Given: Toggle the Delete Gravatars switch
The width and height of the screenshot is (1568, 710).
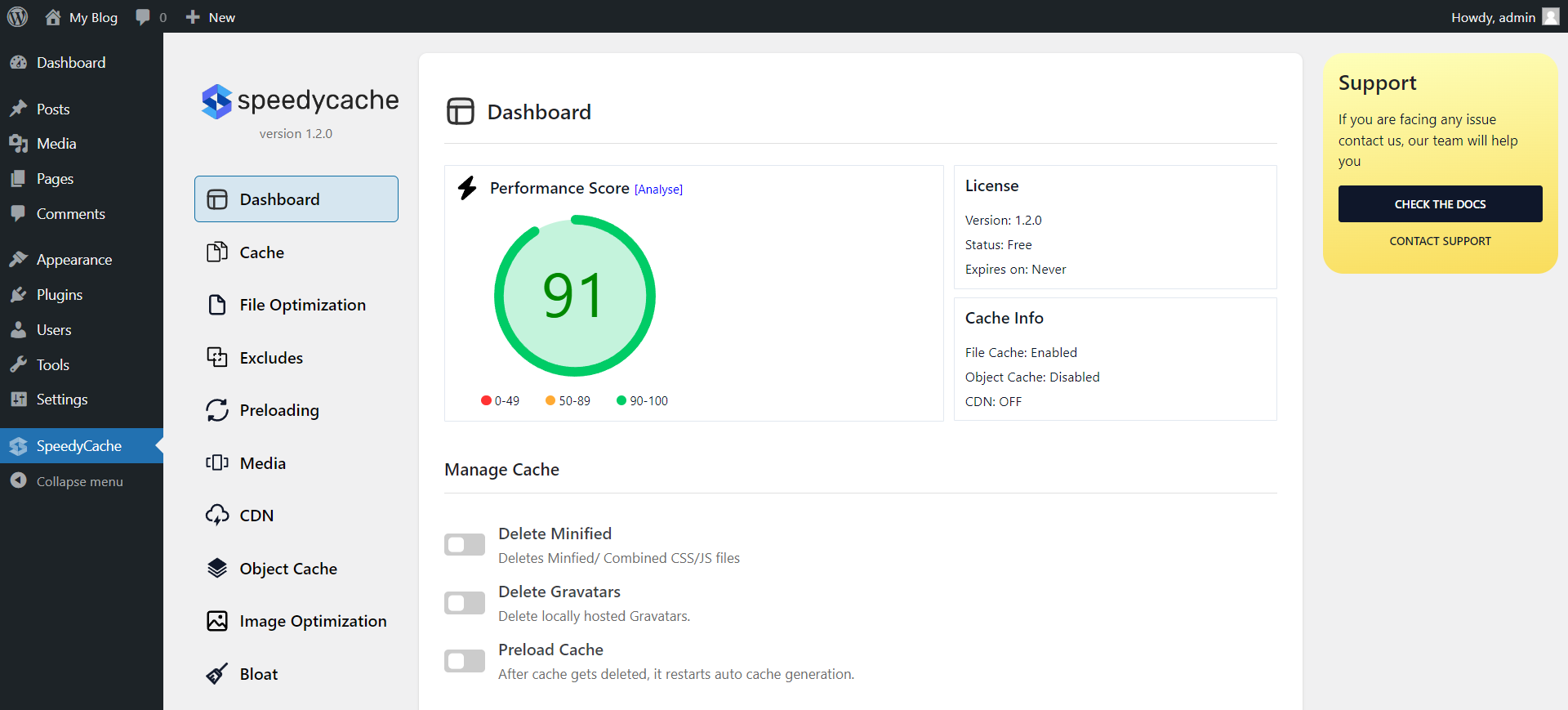Looking at the screenshot, I should pos(465,603).
